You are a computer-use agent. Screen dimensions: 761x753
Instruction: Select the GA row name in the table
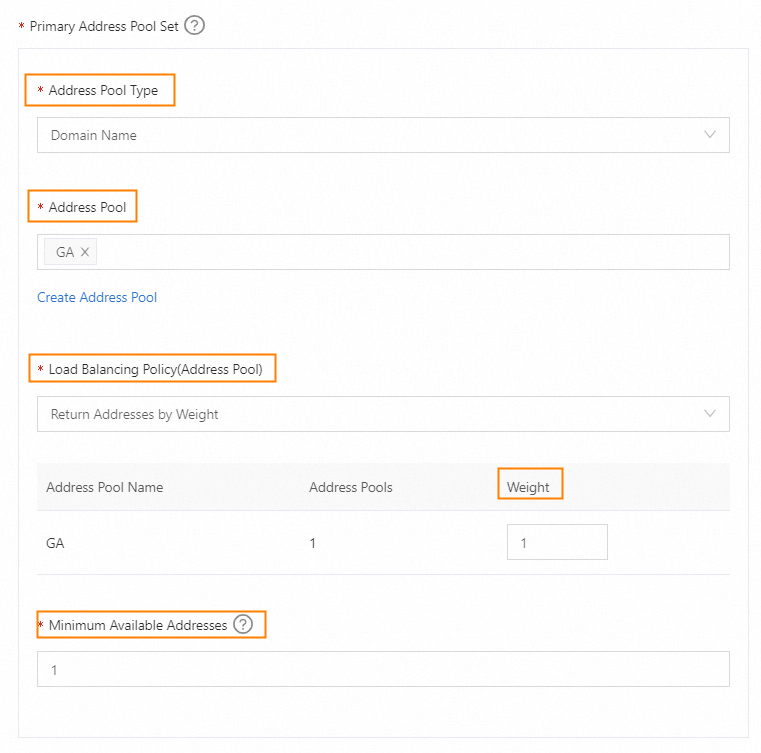coord(56,543)
